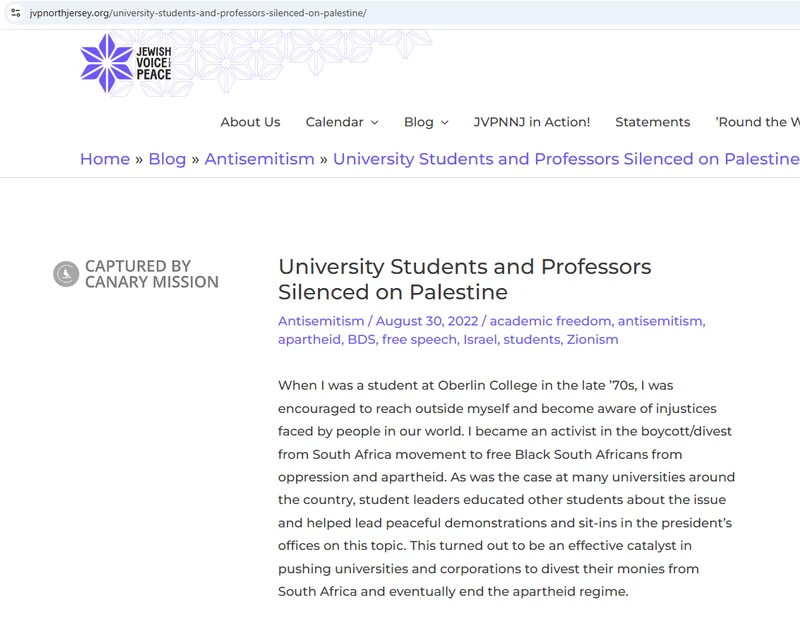Select the academic freedom tag
Viewport: 800px width, 617px height.
550,321
